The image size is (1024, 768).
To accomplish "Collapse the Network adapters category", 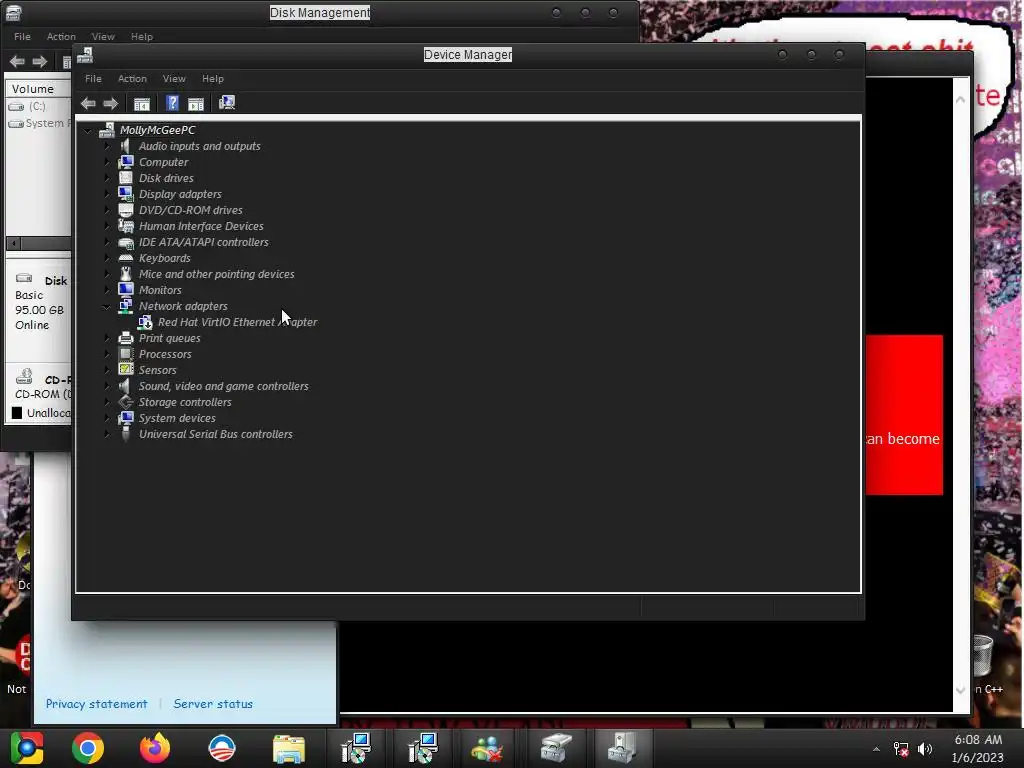I will pyautogui.click(x=106, y=306).
